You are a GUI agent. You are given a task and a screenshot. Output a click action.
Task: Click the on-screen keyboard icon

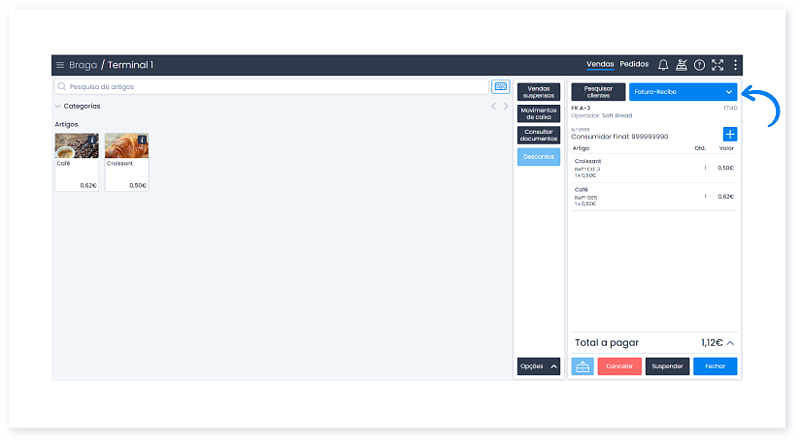coord(501,87)
